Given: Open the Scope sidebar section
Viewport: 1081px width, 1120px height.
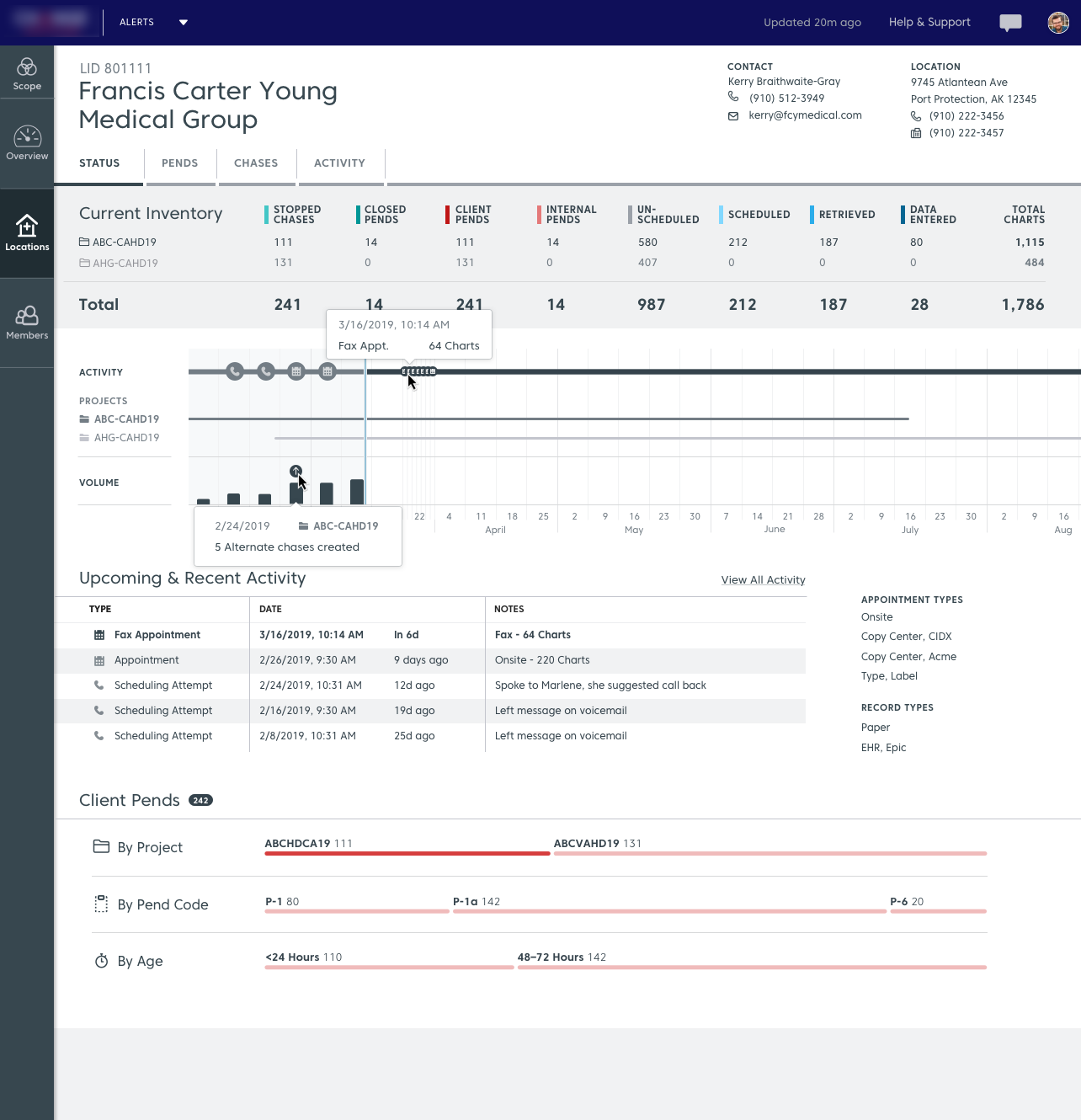Looking at the screenshot, I should pyautogui.click(x=27, y=74).
